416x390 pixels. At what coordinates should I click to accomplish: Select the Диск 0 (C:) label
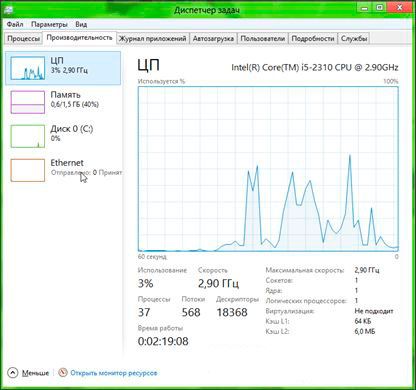point(72,129)
